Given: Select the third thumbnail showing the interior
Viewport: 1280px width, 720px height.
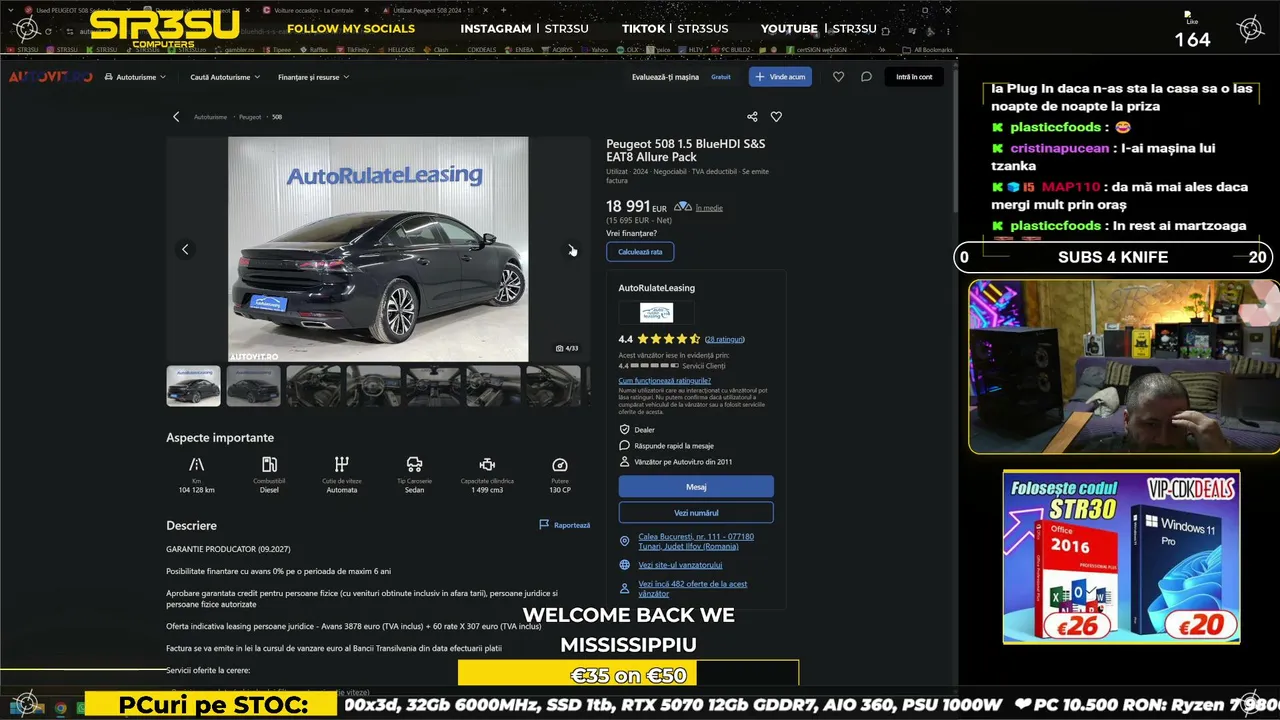Looking at the screenshot, I should click(x=314, y=386).
